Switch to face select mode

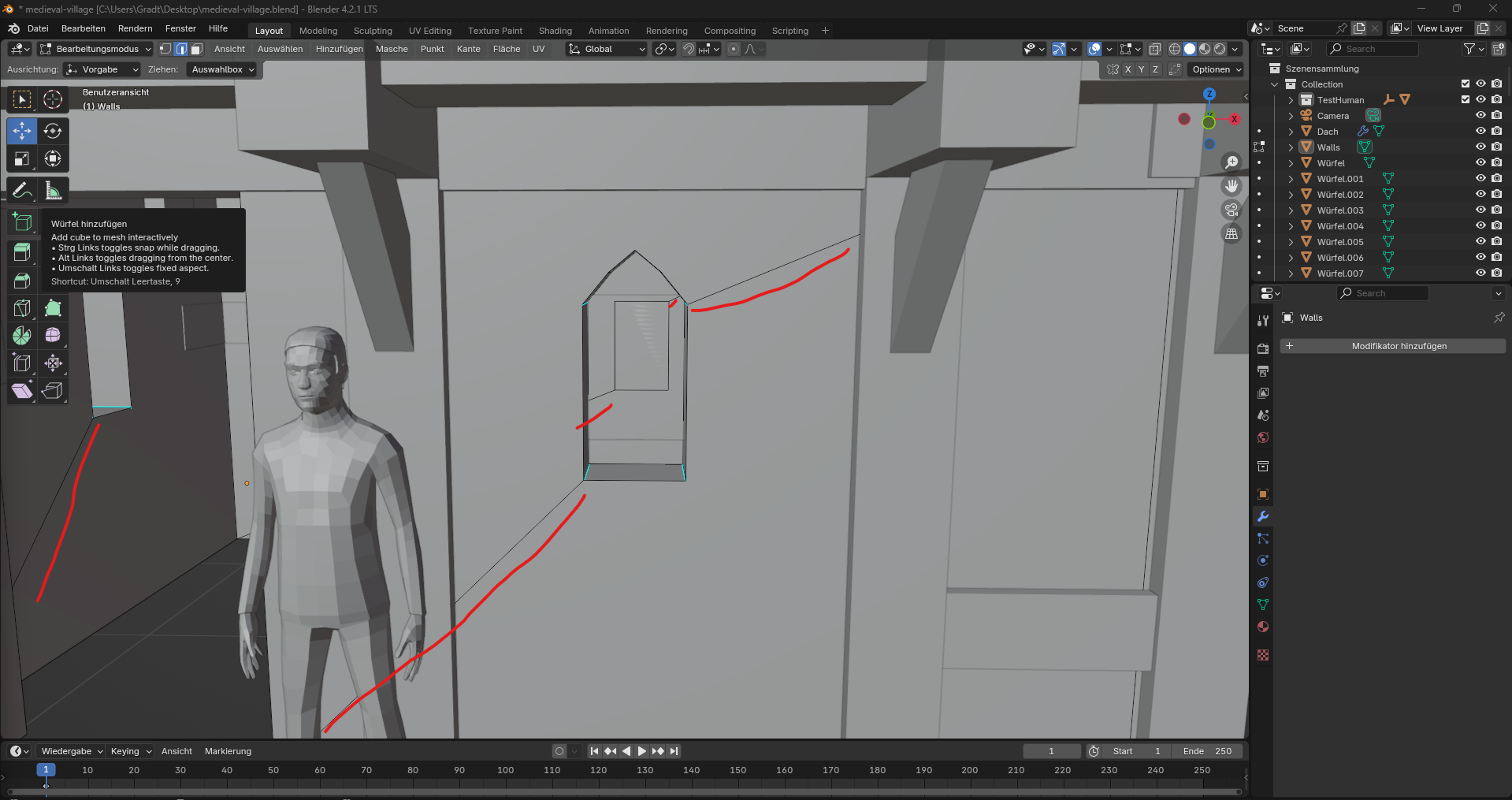[x=197, y=49]
